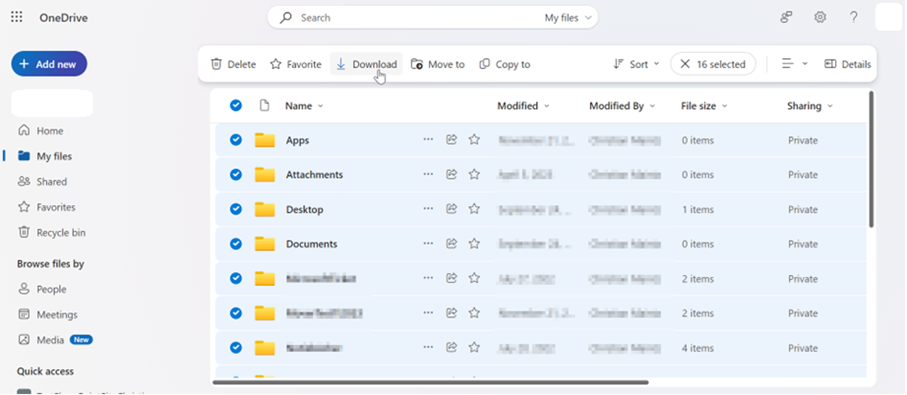The image size is (907, 395).
Task: Open the app launcher grid icon
Action: (x=17, y=17)
